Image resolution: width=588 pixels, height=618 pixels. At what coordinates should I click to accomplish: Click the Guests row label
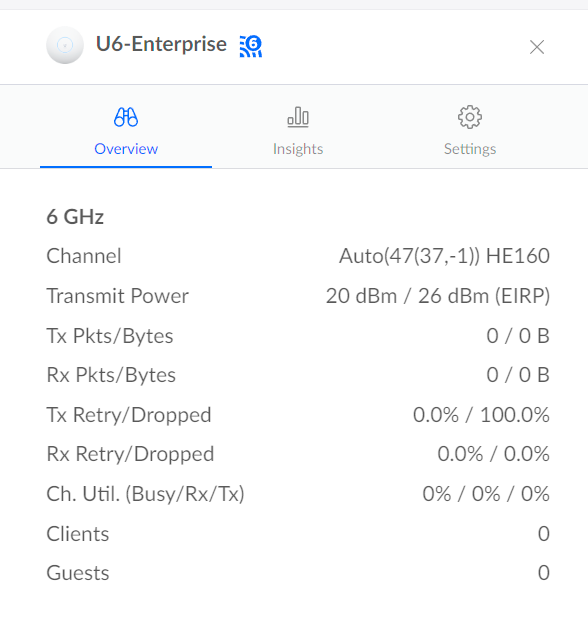tap(78, 573)
